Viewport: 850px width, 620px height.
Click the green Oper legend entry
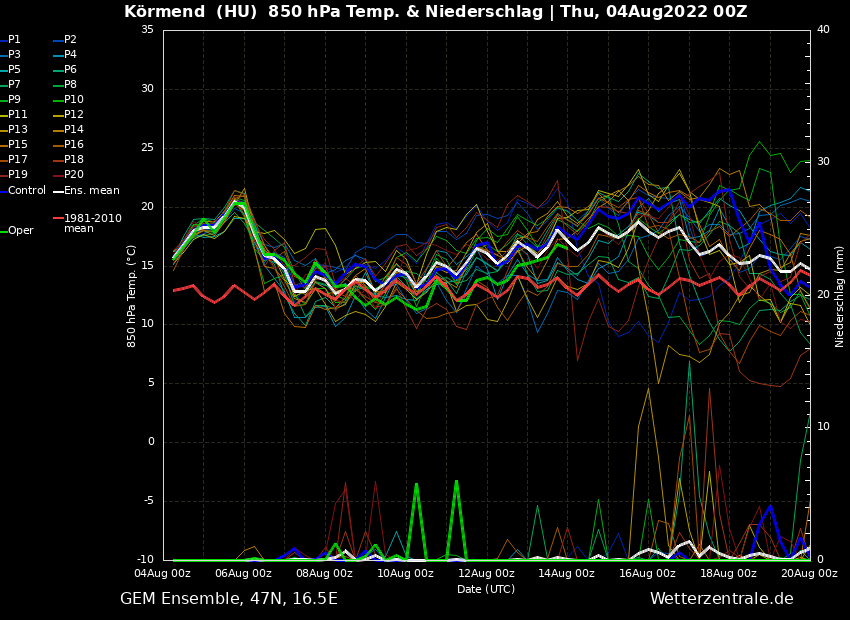[x=20, y=231]
